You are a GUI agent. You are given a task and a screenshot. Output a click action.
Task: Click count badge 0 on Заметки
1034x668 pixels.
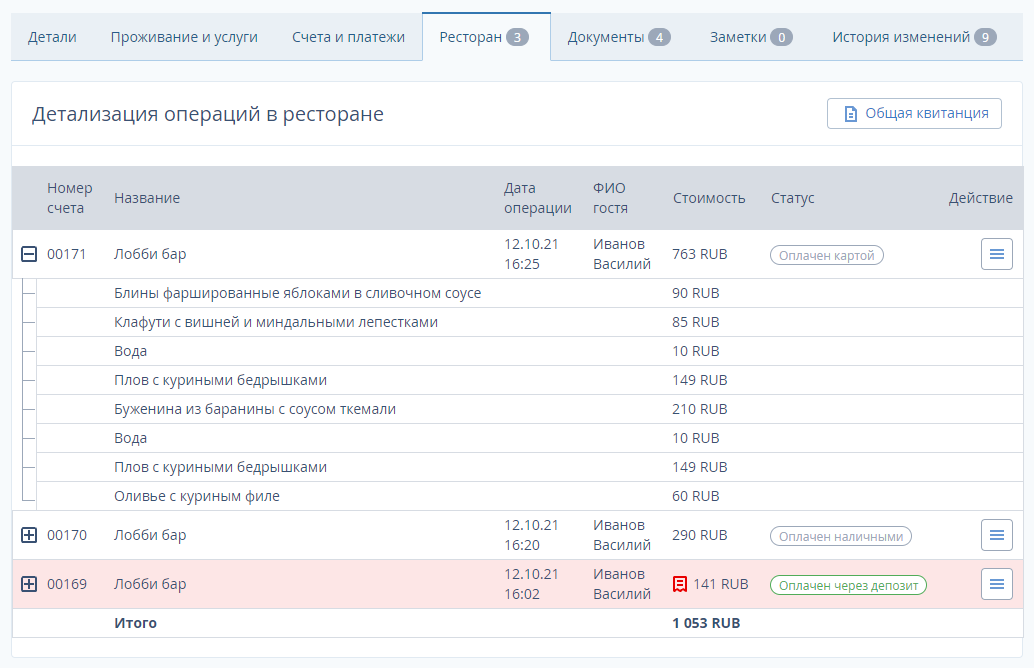tap(781, 37)
